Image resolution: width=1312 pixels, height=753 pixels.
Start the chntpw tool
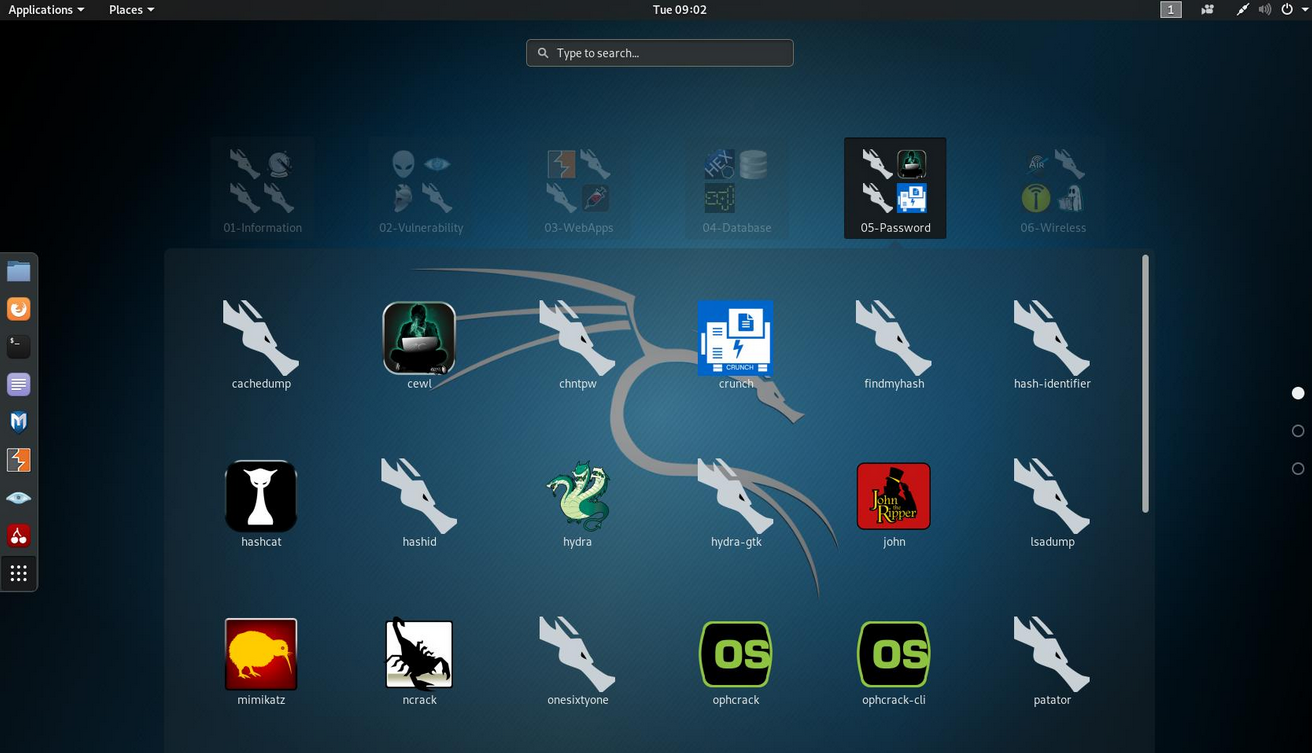tap(577, 346)
